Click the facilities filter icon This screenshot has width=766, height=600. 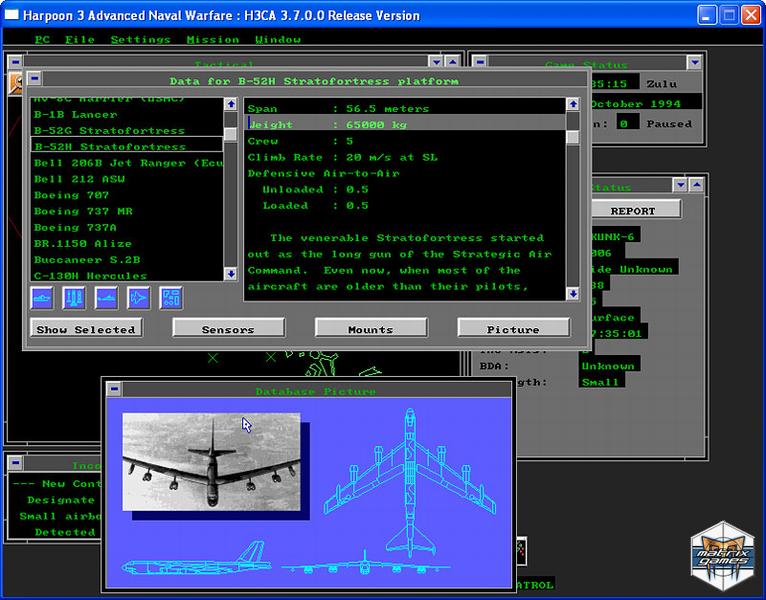pos(171,297)
